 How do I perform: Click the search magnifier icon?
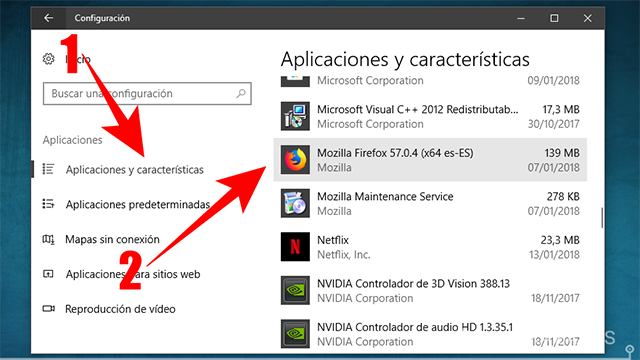point(241,93)
